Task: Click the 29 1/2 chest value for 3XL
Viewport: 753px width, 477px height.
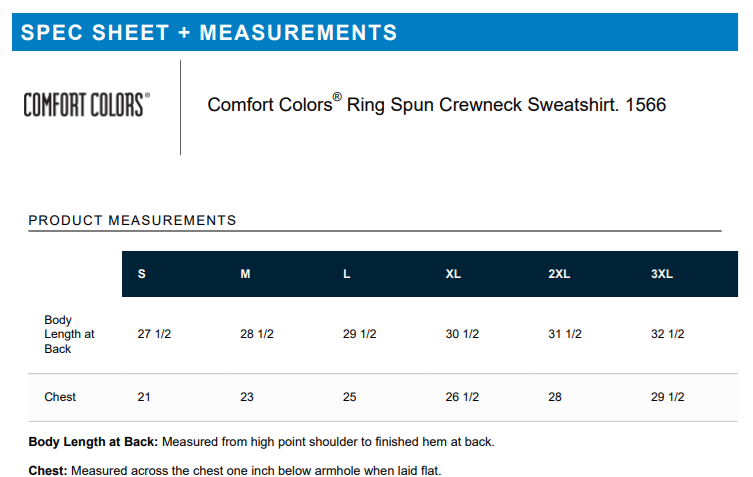Action: point(668,397)
